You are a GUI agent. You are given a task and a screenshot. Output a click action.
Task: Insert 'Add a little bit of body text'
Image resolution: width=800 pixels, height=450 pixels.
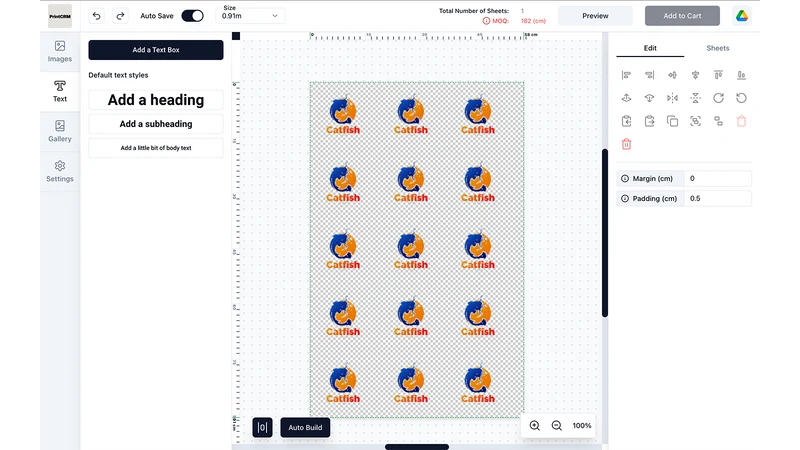[156, 148]
